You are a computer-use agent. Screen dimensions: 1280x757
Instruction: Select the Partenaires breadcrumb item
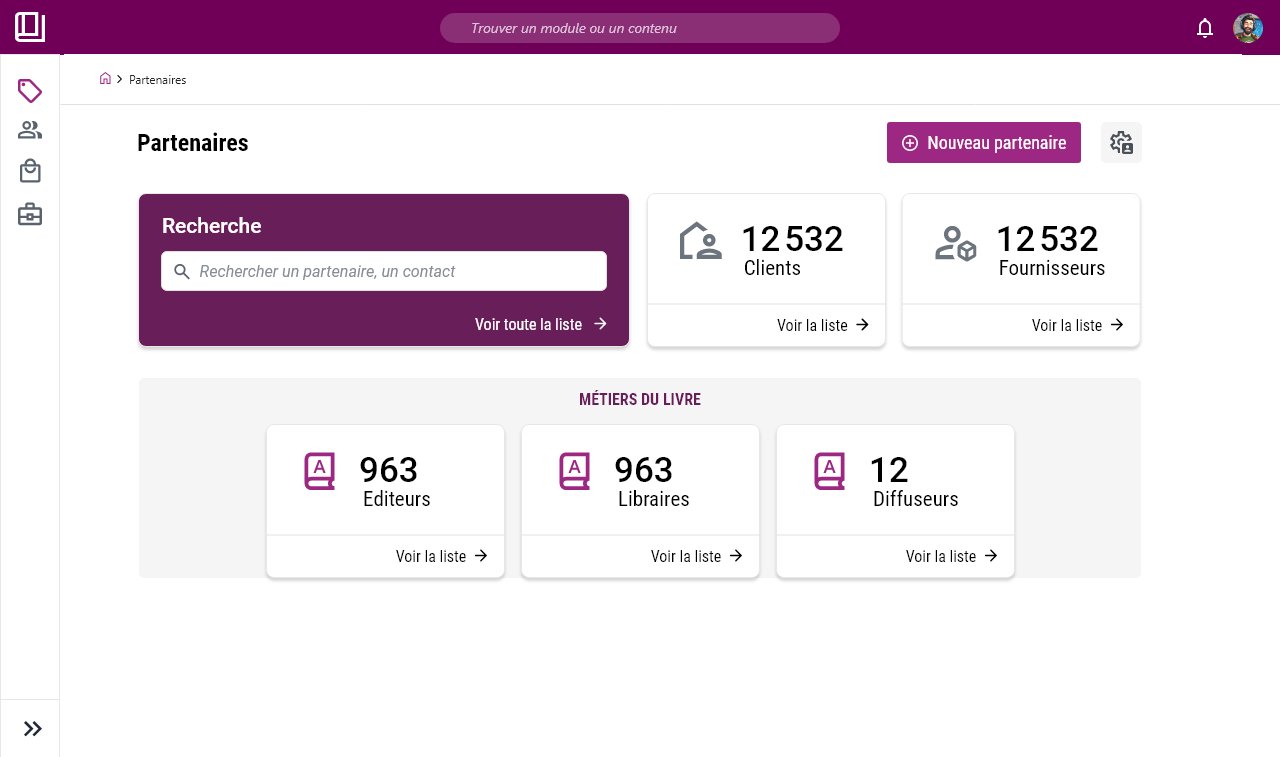157,79
